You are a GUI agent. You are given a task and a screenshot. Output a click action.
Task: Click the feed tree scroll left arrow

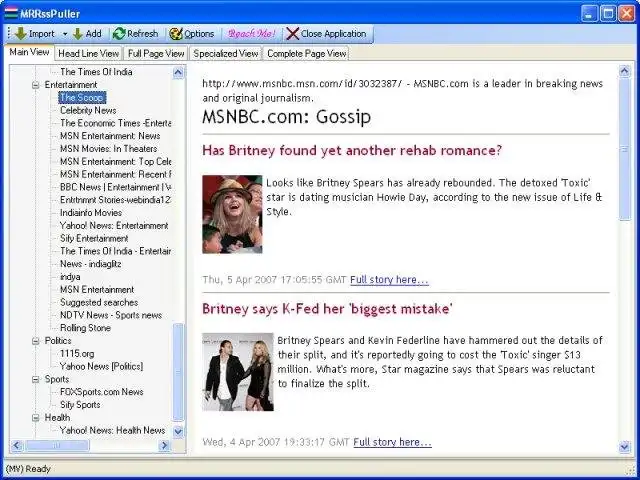17,445
